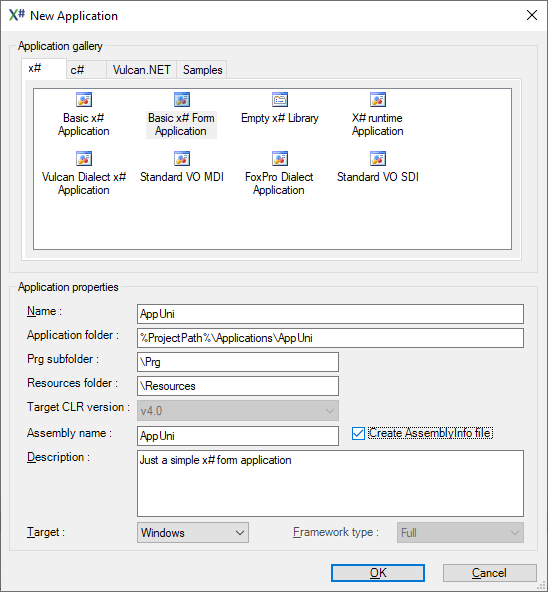Click the Standard VO MDI caption text
The image size is (548, 592).
coord(182,177)
